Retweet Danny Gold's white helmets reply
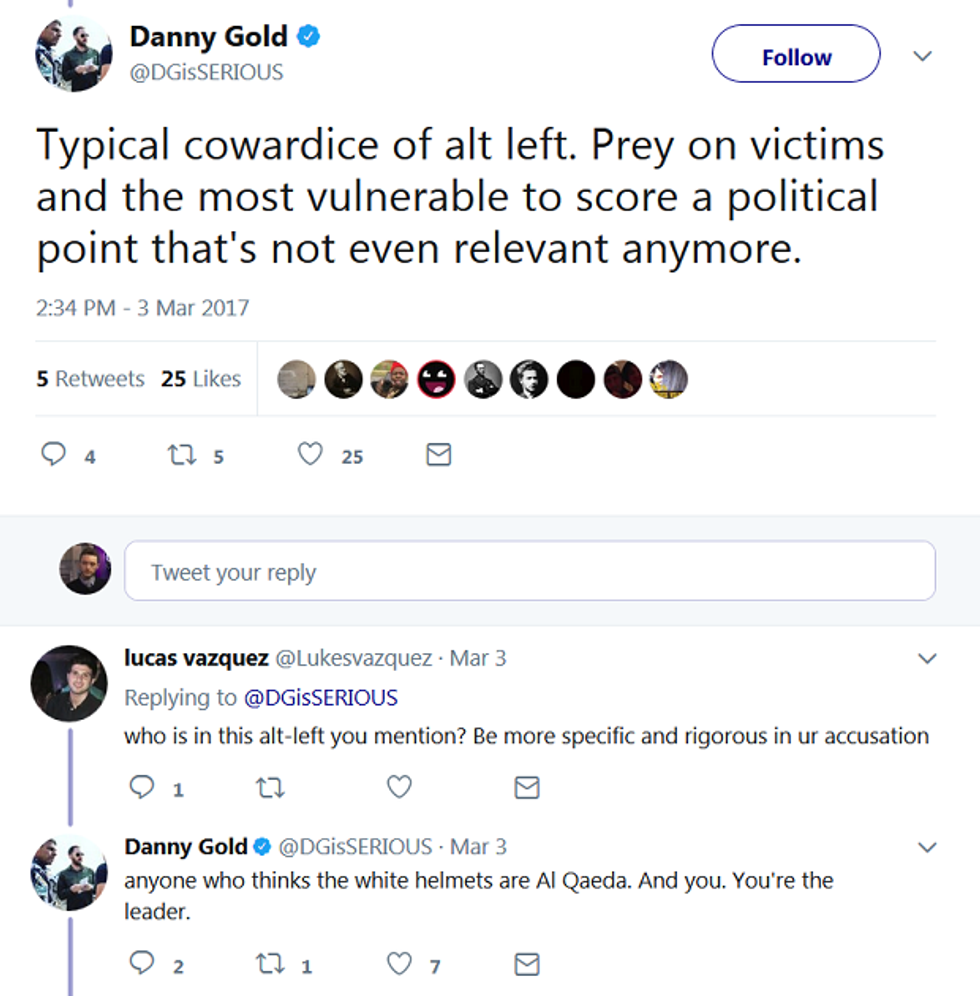This screenshot has width=980, height=996. pos(270,964)
